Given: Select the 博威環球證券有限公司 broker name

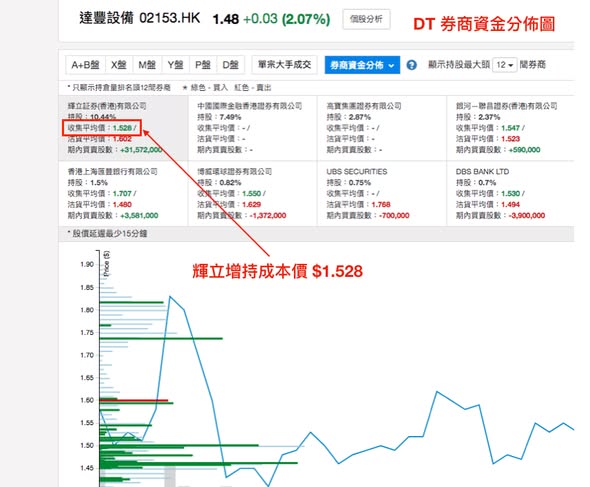Looking at the screenshot, I should pos(235,172).
